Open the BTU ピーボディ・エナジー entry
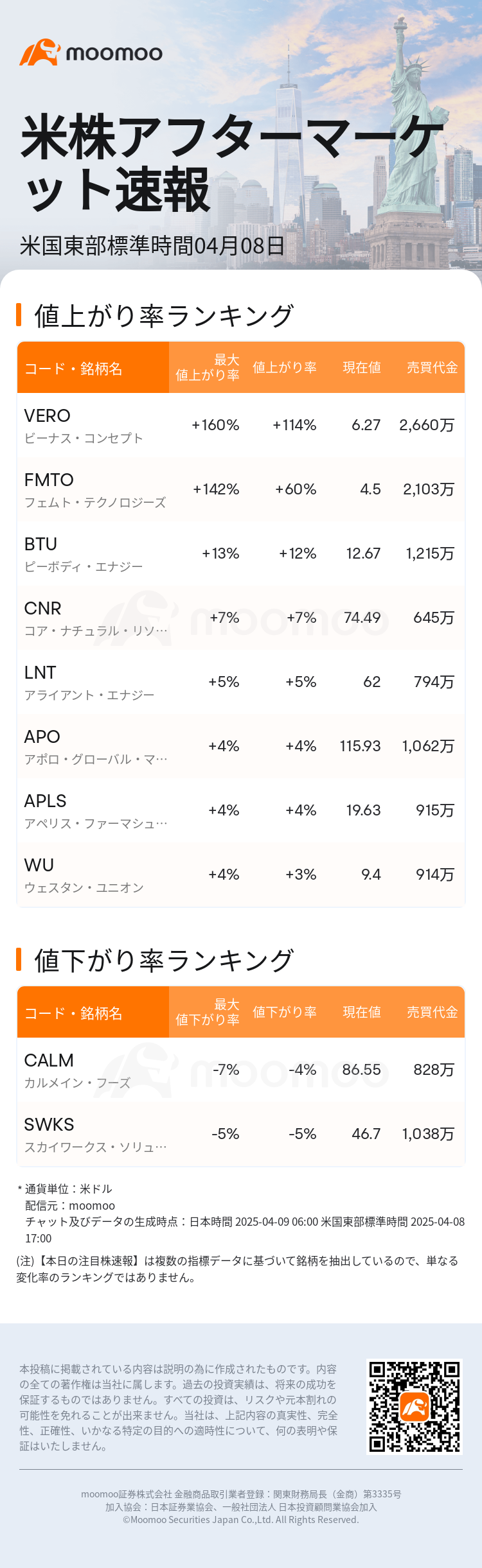Image resolution: width=482 pixels, height=1568 pixels. 84,553
